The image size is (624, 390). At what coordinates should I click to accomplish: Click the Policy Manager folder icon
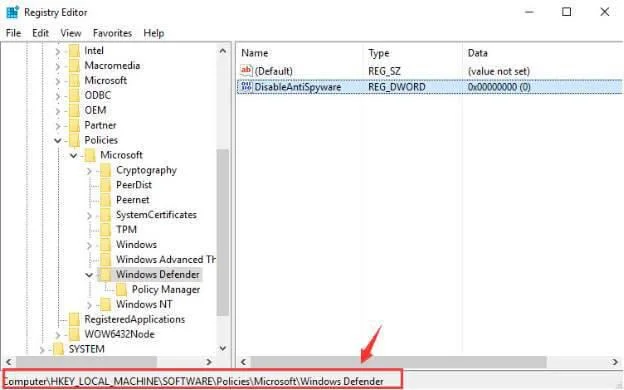tap(121, 290)
